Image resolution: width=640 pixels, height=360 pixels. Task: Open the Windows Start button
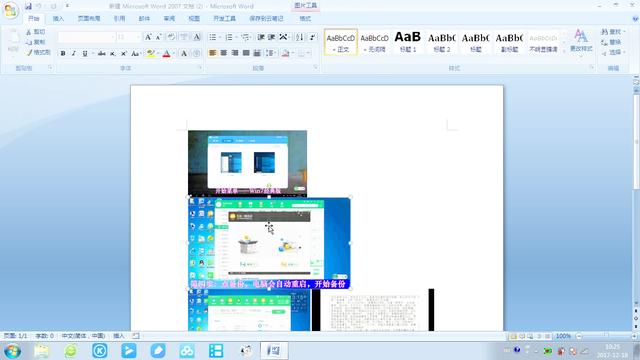12,351
